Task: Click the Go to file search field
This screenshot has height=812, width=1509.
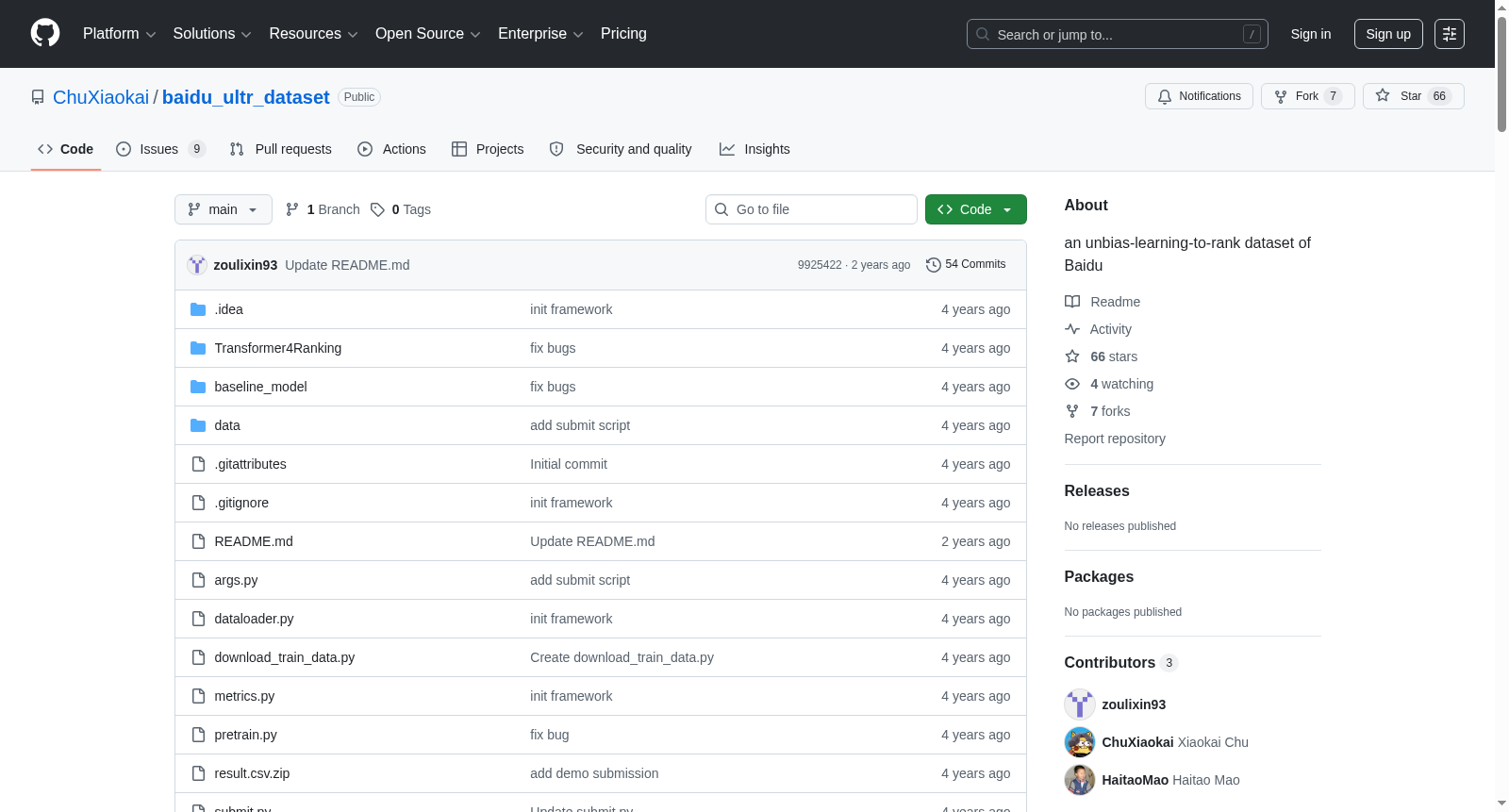Action: (x=811, y=209)
